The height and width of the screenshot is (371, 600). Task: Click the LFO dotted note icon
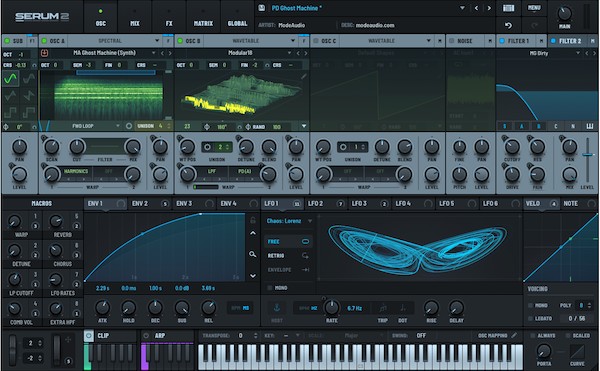[403, 308]
